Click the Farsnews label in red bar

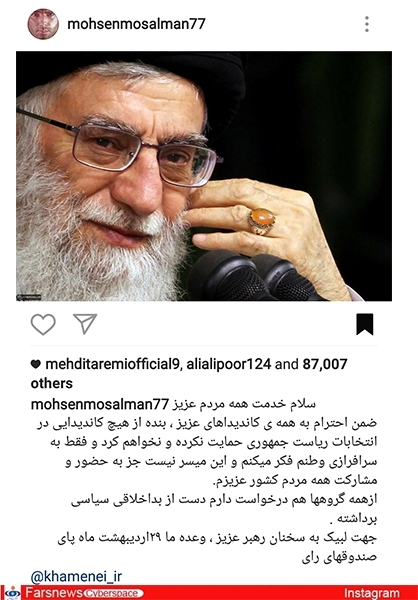pyautogui.click(x=53, y=593)
